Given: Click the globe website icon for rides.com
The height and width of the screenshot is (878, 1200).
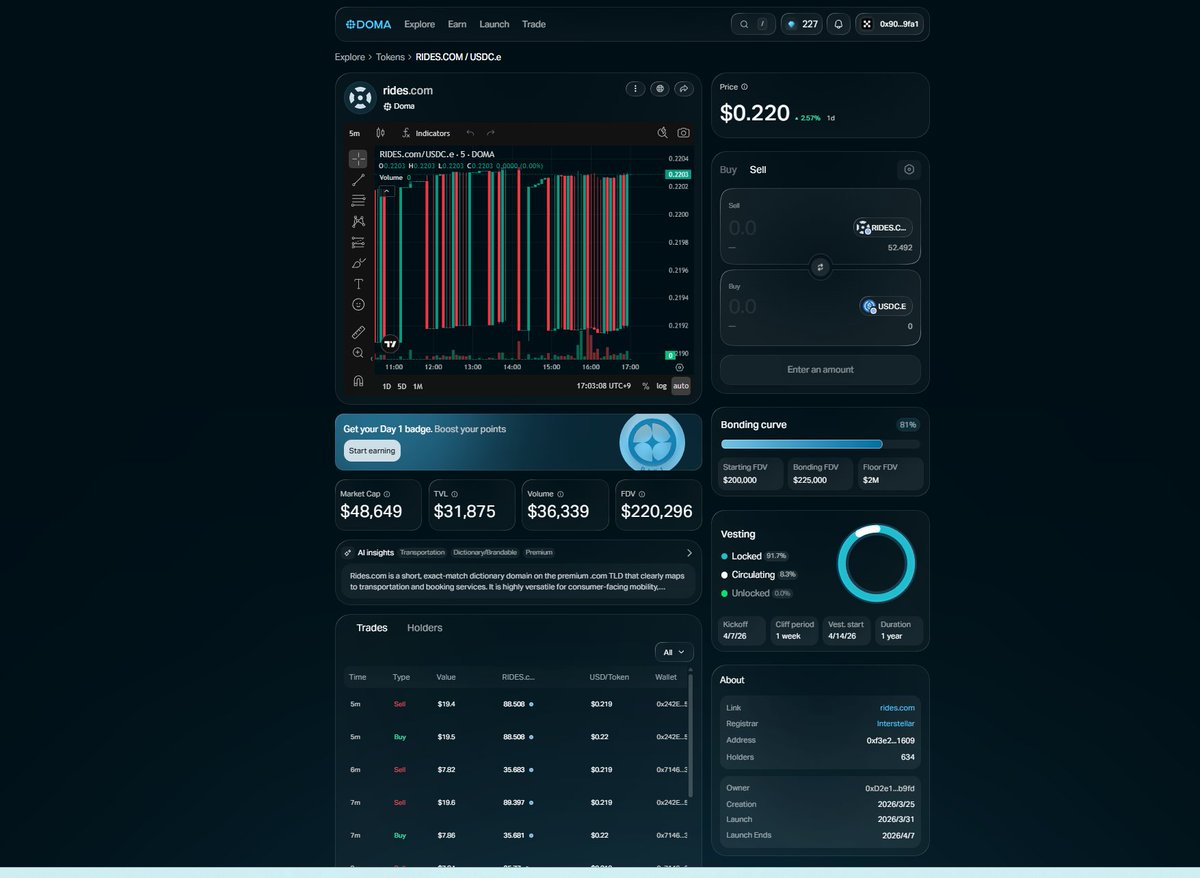Looking at the screenshot, I should pos(659,89).
